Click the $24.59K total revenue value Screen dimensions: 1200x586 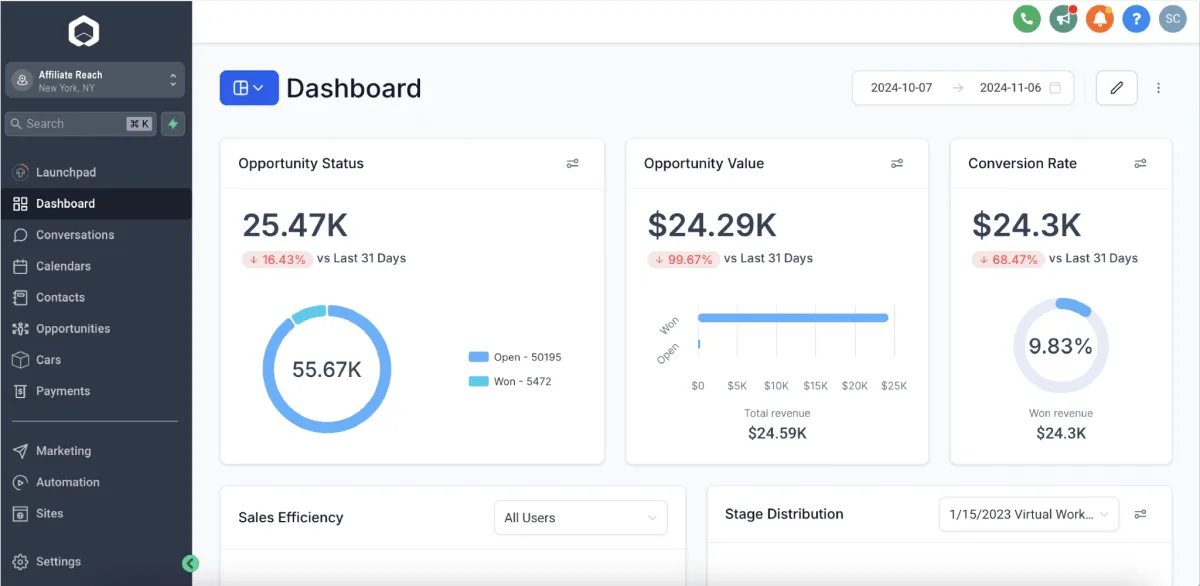[777, 433]
